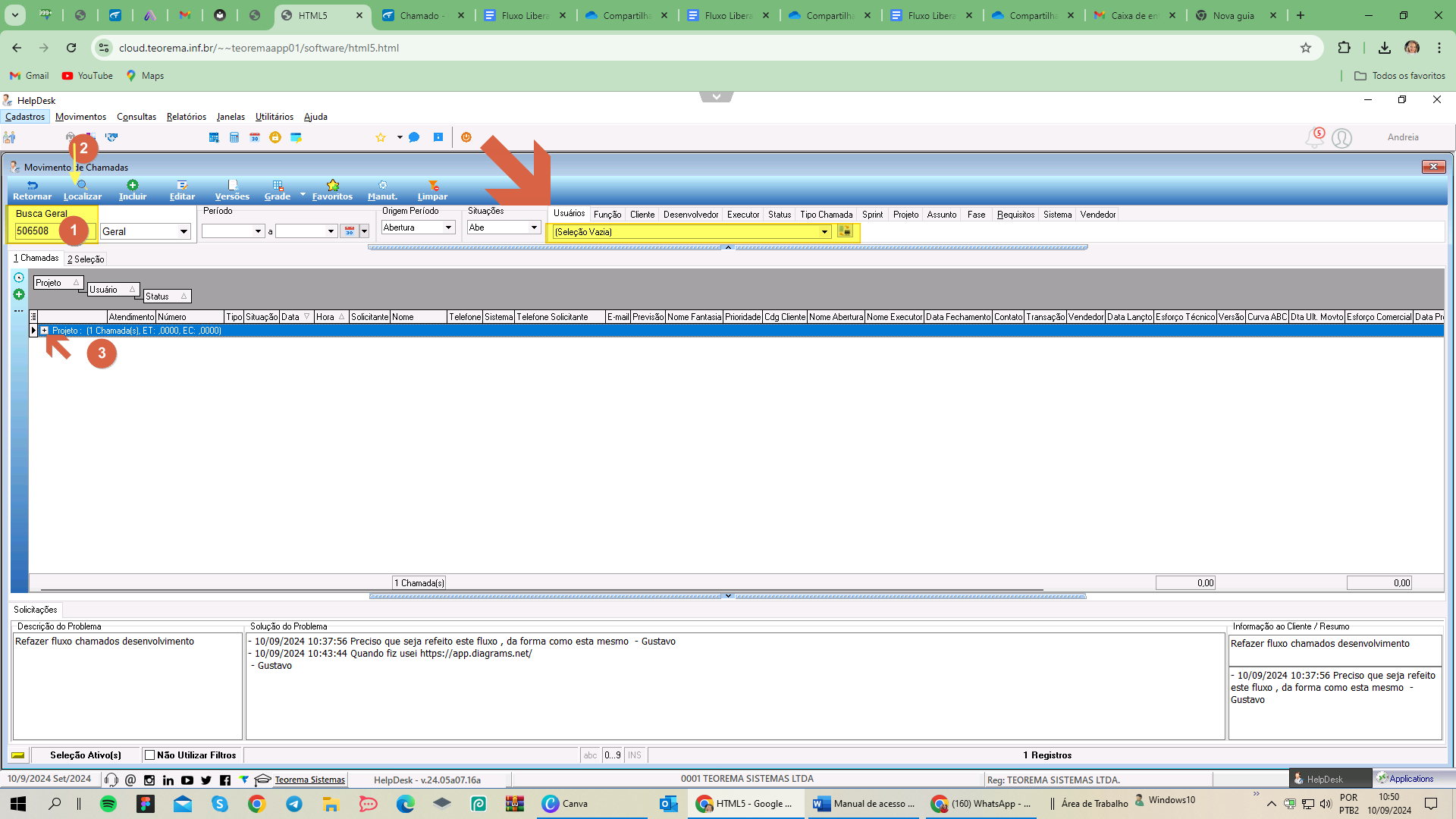Click the blue chat bubble icon

[x=414, y=137]
